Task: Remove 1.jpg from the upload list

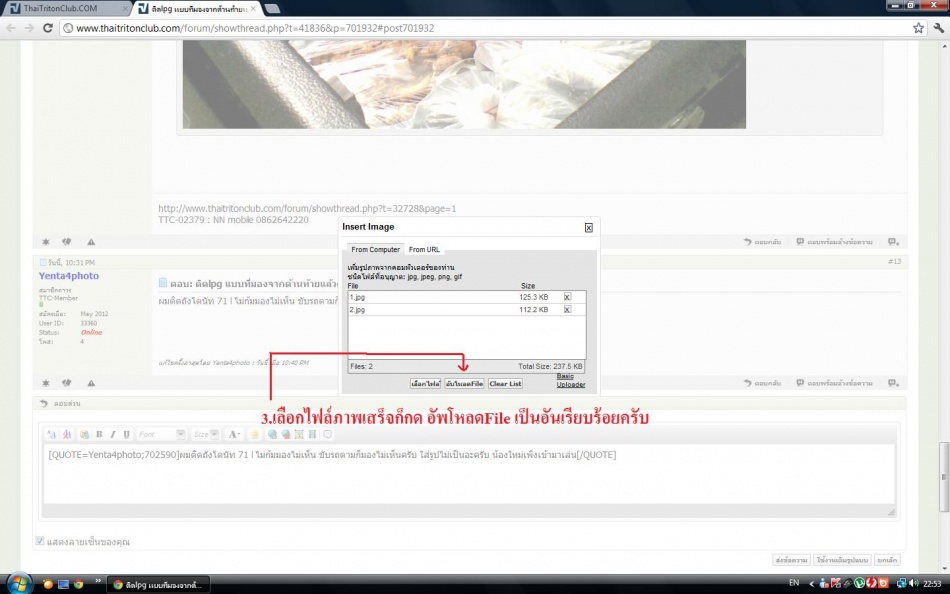Action: point(567,297)
